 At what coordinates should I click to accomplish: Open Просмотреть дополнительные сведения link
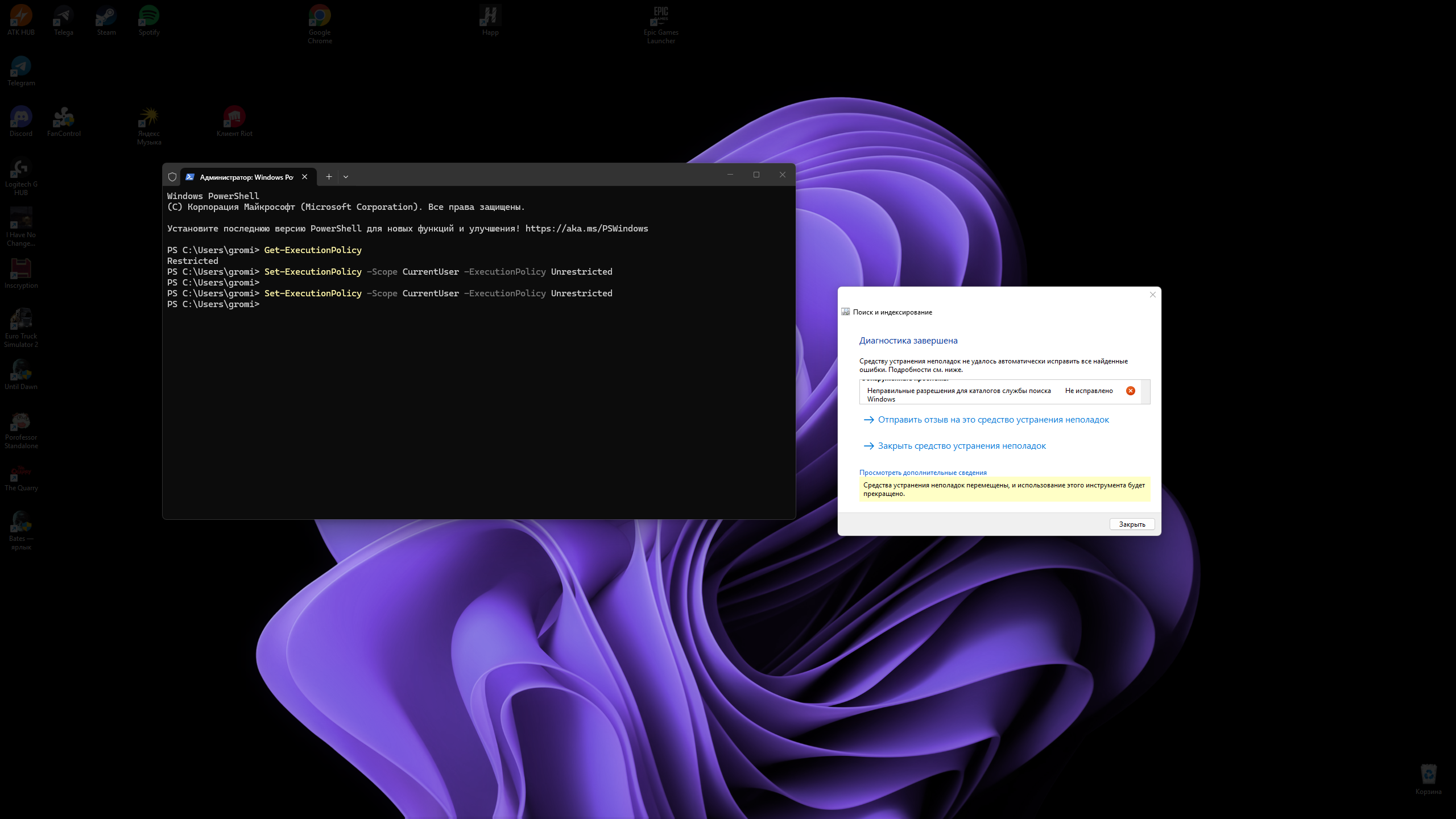923,473
